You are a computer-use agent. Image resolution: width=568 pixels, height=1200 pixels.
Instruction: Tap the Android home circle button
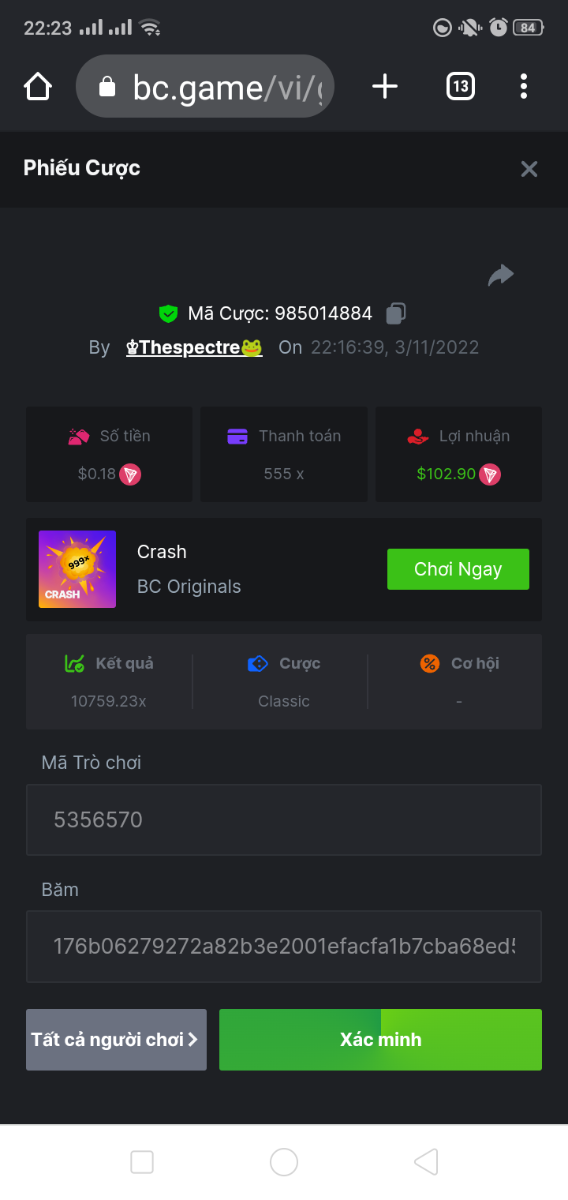tap(284, 1161)
